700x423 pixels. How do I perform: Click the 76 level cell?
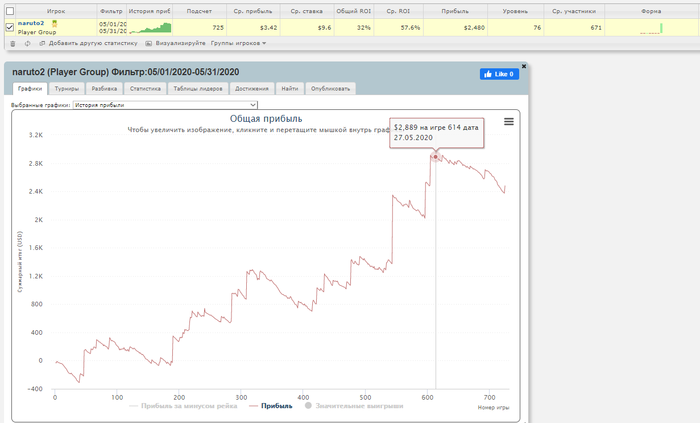pyautogui.click(x=515, y=28)
